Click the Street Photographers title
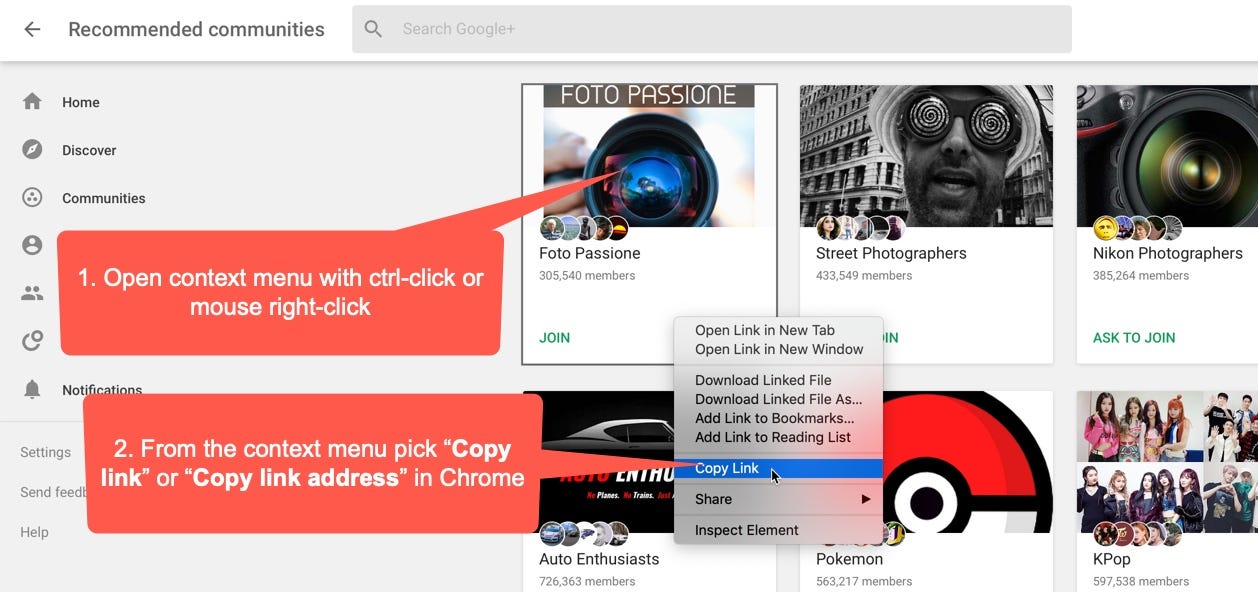This screenshot has height=592, width=1258. point(891,253)
